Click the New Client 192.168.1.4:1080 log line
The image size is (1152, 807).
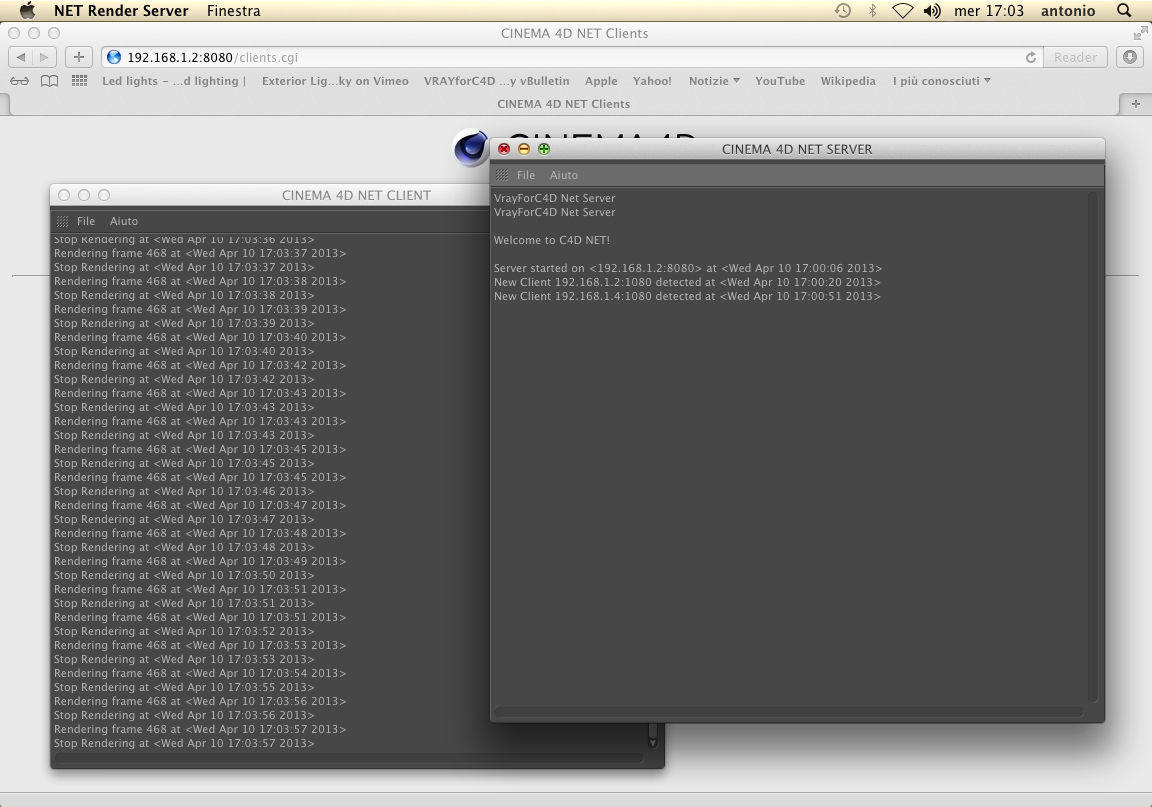point(687,296)
